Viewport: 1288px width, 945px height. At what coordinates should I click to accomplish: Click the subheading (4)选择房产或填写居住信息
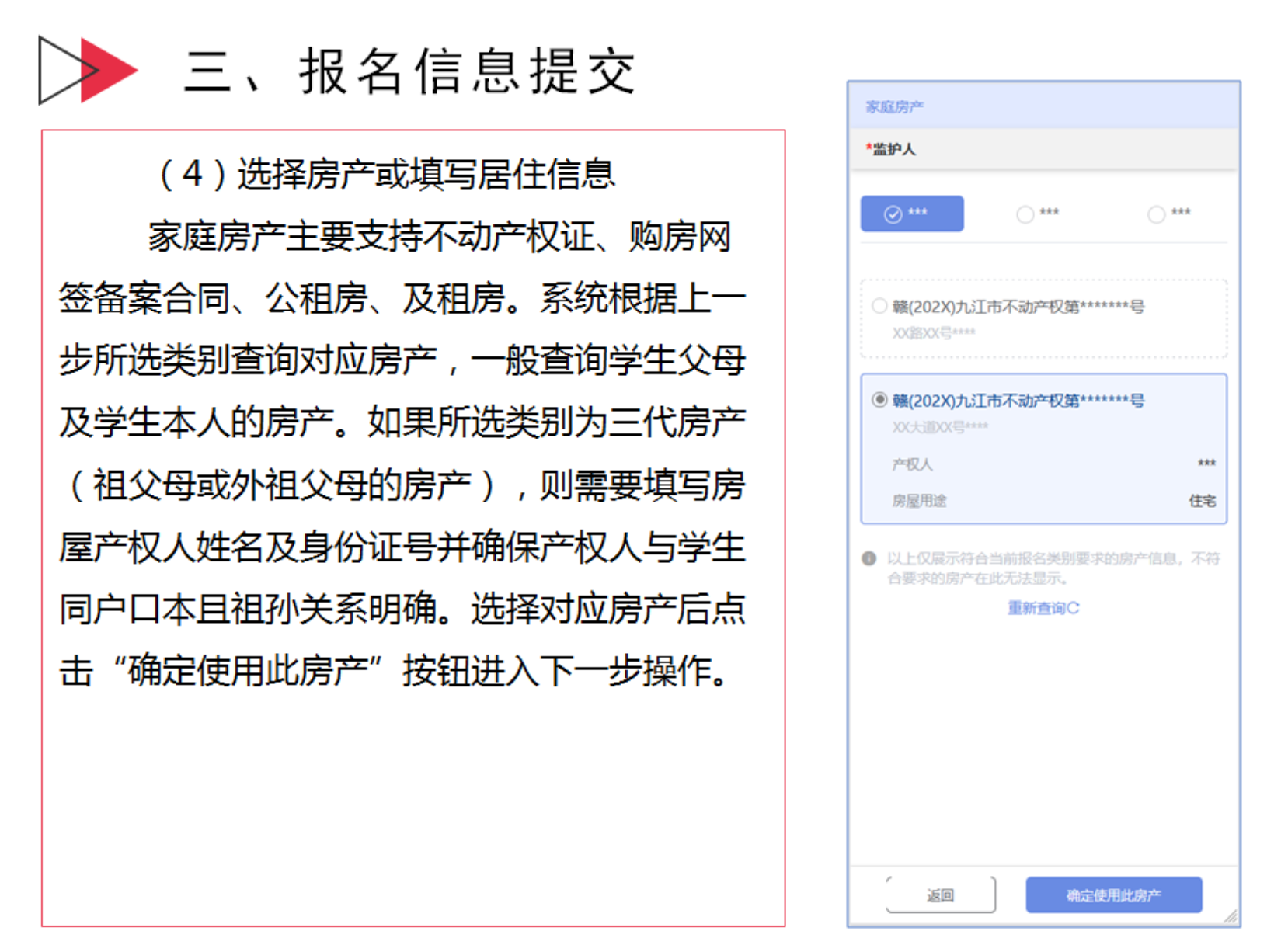click(386, 174)
